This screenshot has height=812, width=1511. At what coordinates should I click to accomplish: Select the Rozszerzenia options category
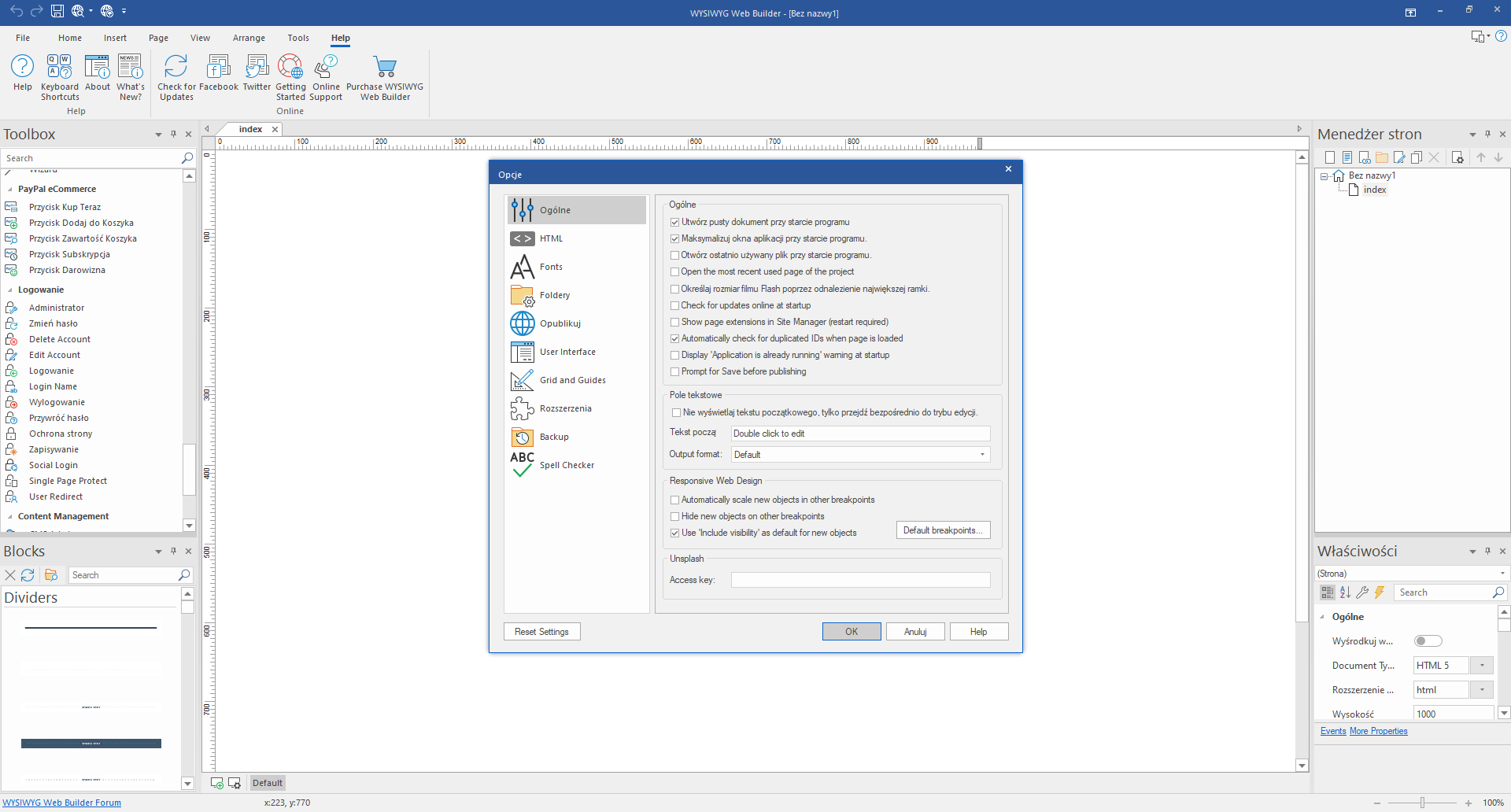[577, 408]
